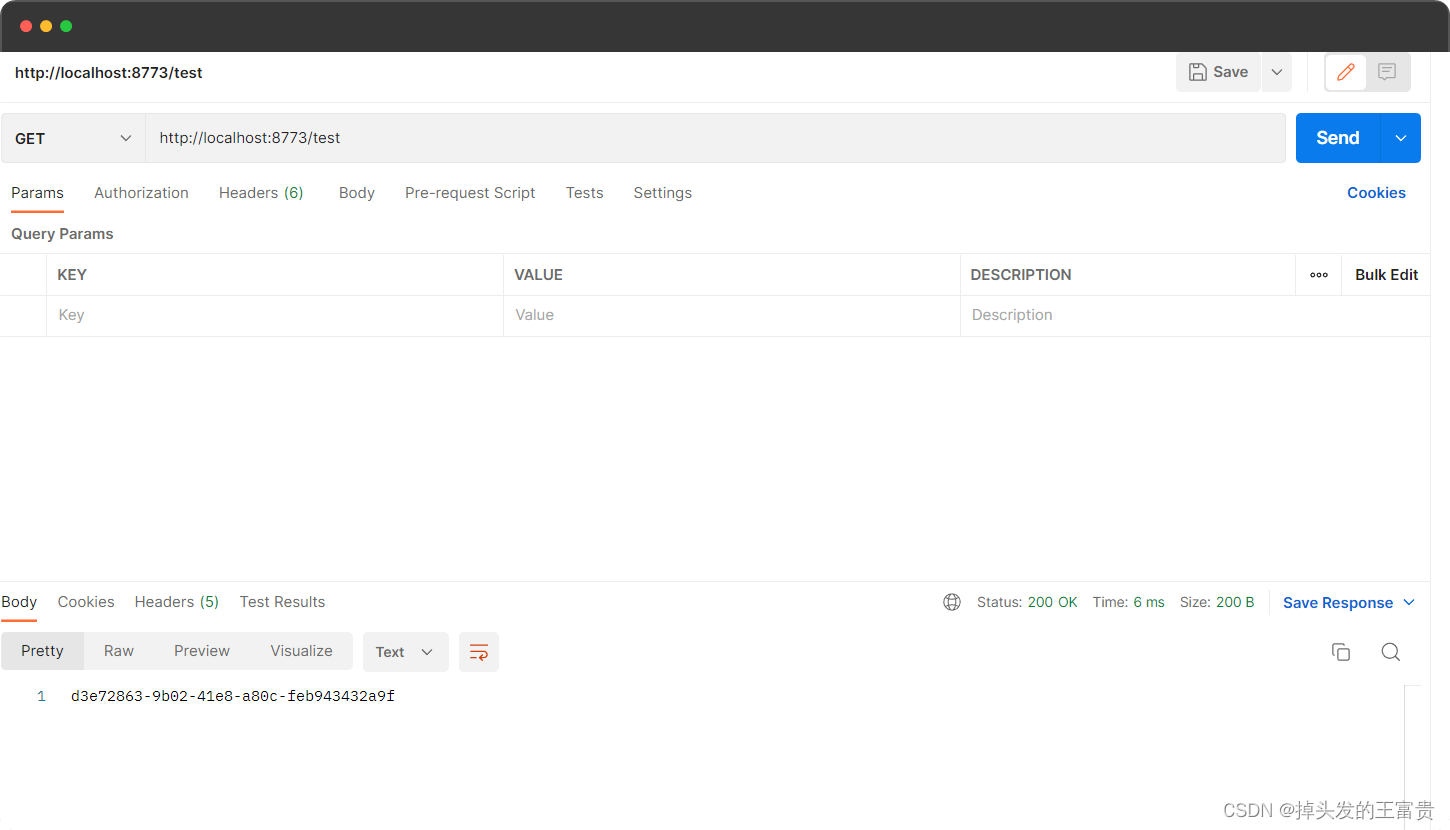Minimize the window with the yellow button
This screenshot has height=830, width=1450.
(x=46, y=26)
